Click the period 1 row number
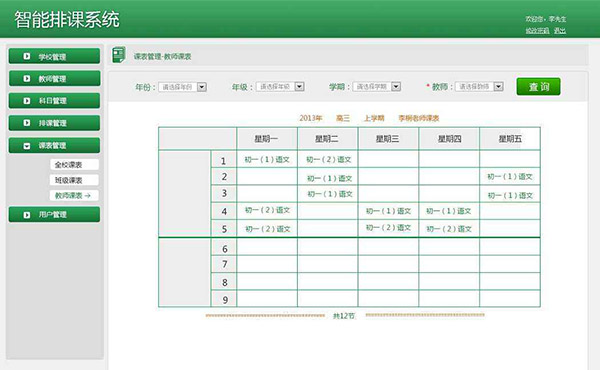Screen dimensions: 600x370 tap(224, 161)
